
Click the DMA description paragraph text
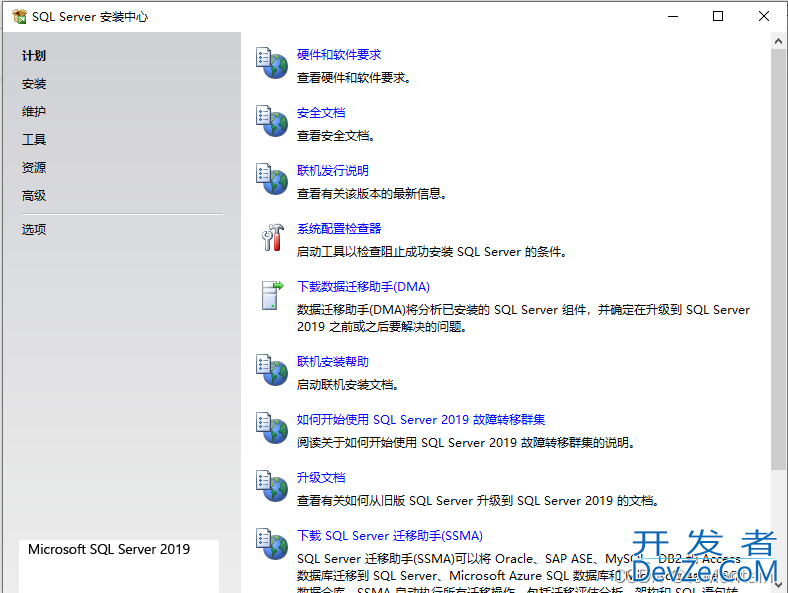[523, 318]
